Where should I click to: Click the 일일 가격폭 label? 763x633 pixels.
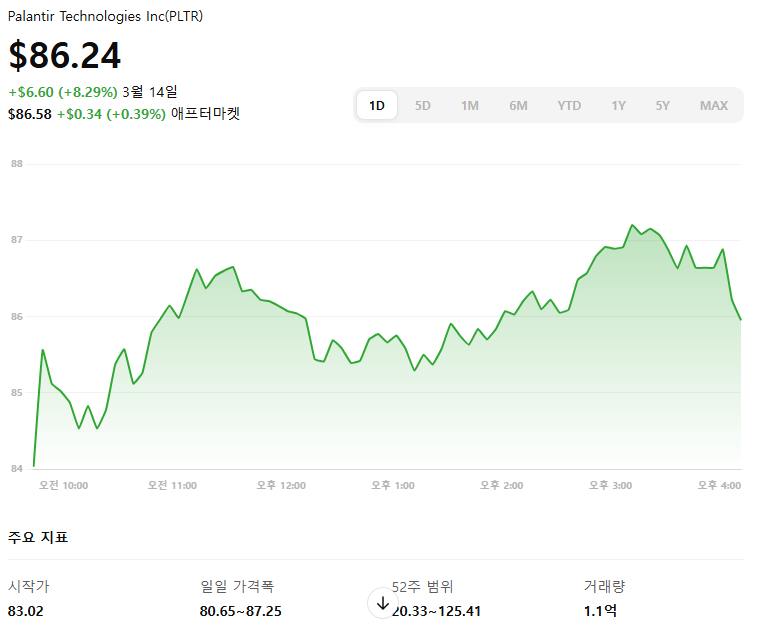tap(237, 586)
